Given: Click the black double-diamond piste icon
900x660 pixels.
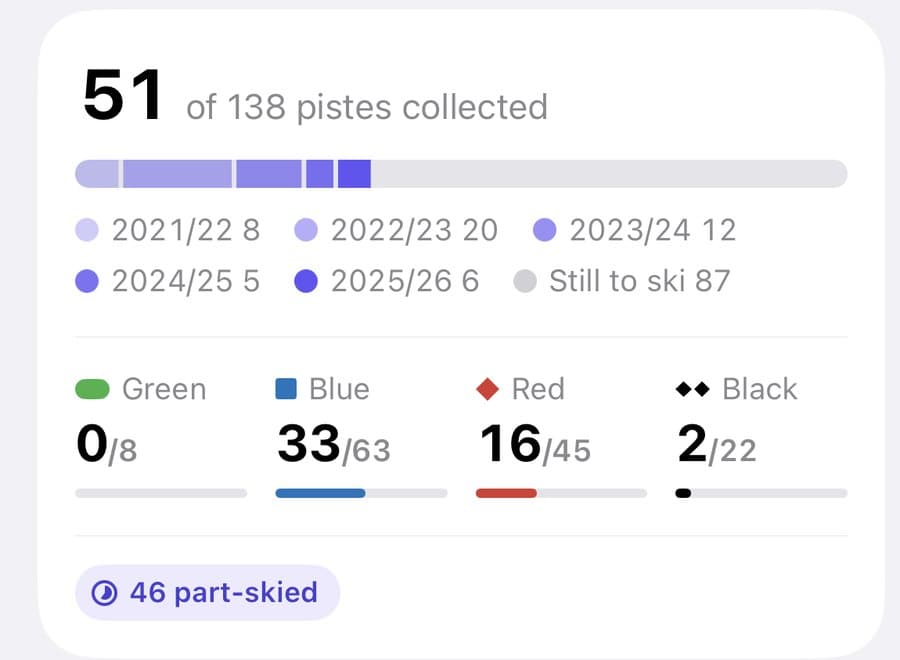Looking at the screenshot, I should click(693, 389).
